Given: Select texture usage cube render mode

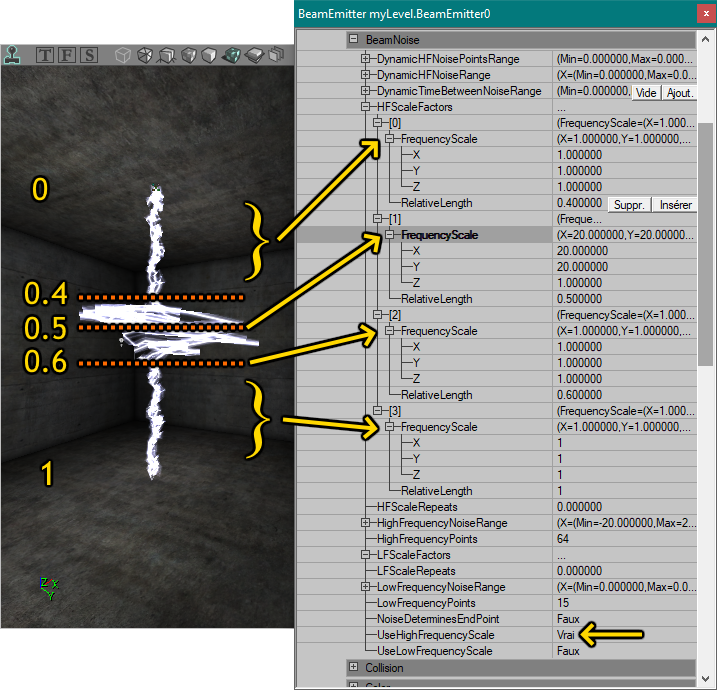Looking at the screenshot, I should 166,55.
